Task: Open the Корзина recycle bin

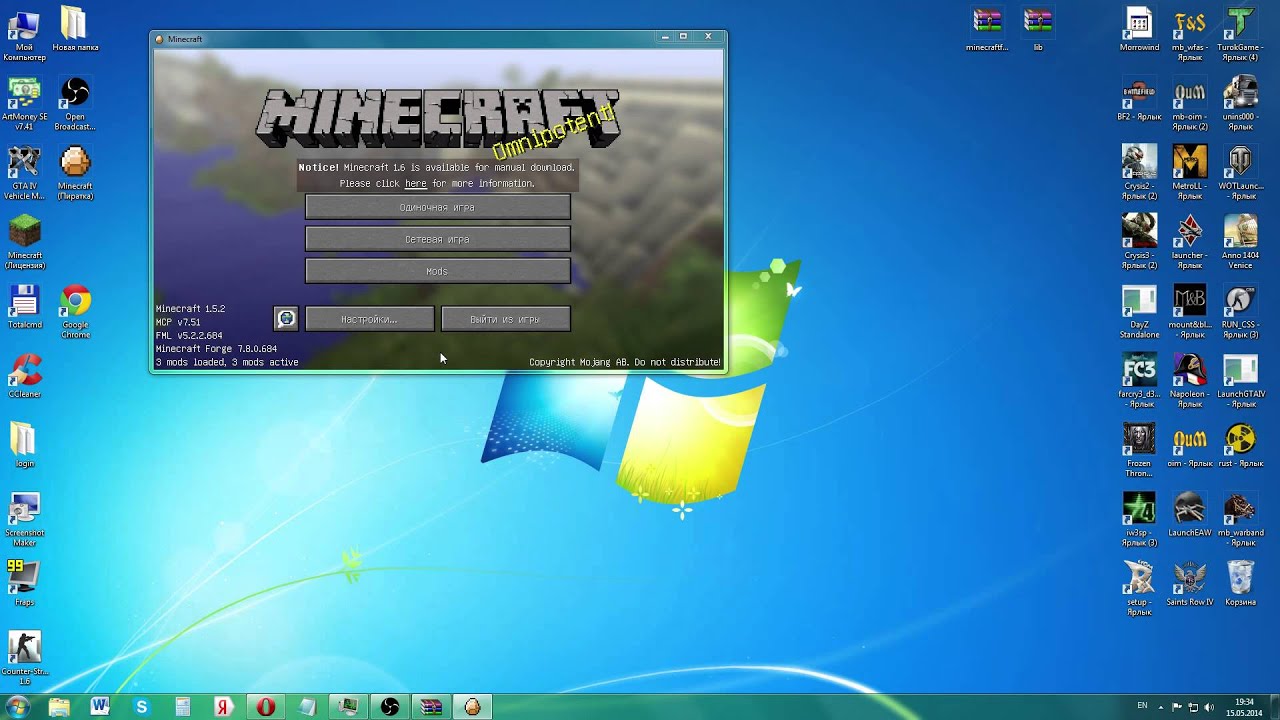Action: pyautogui.click(x=1240, y=583)
